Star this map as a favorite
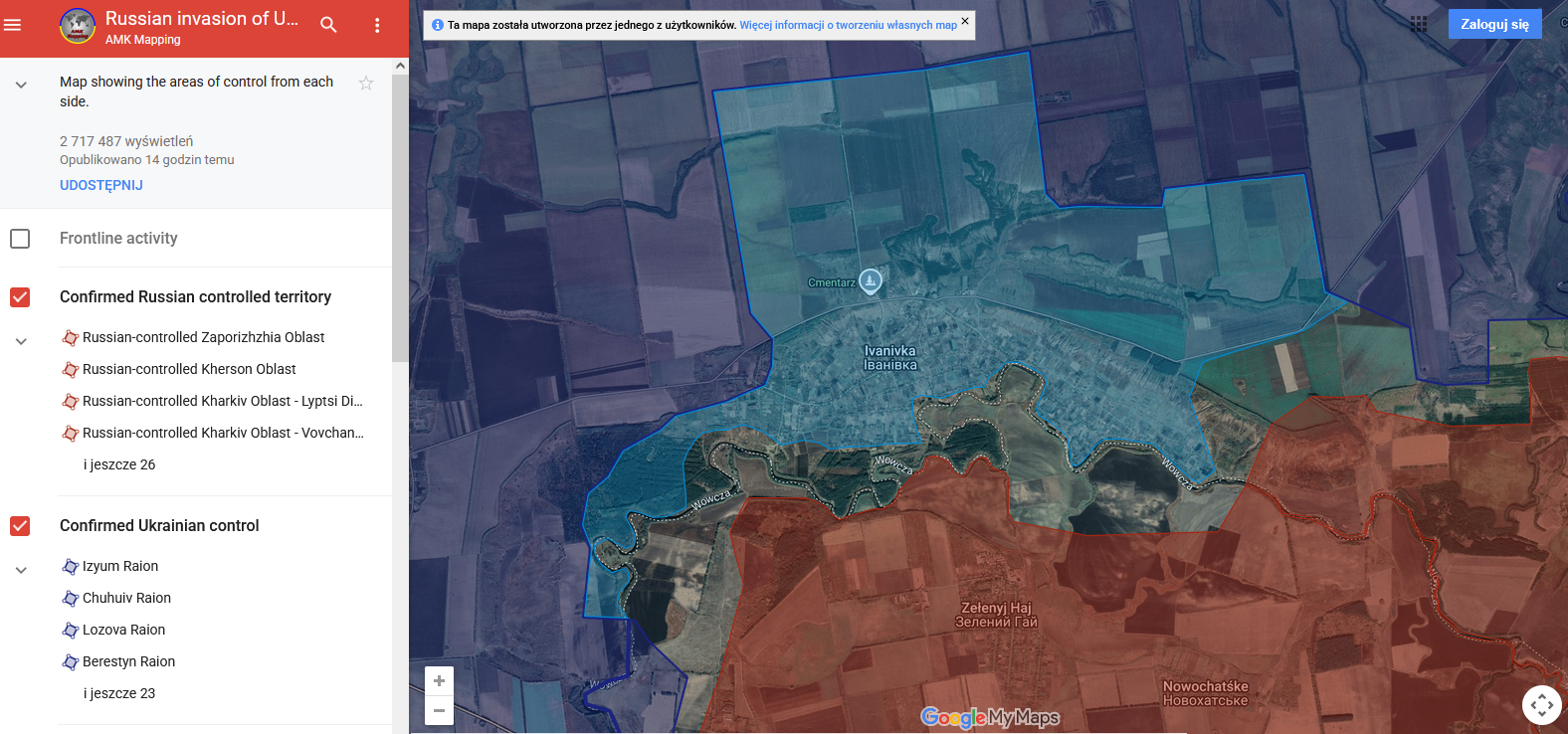Image resolution: width=1568 pixels, height=734 pixels. click(366, 84)
